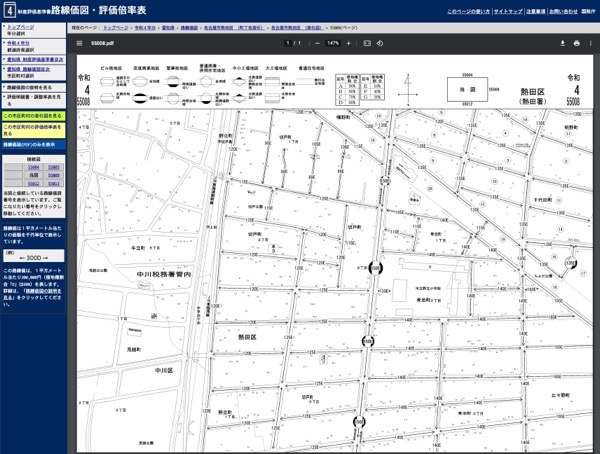This screenshot has height=454, width=600.
Task: Open トップページ link in left sidebar
Action: click(21, 27)
